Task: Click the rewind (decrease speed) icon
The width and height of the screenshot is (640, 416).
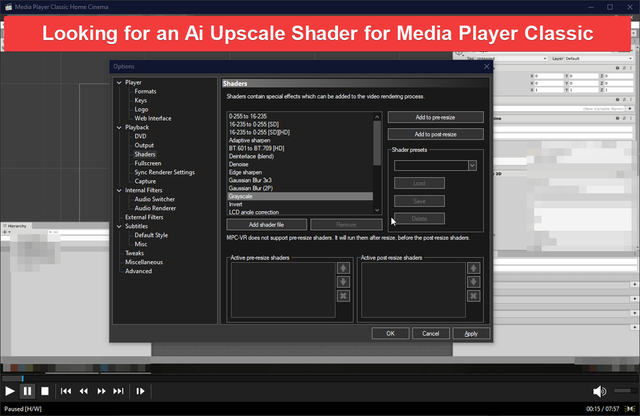Action: click(84, 391)
